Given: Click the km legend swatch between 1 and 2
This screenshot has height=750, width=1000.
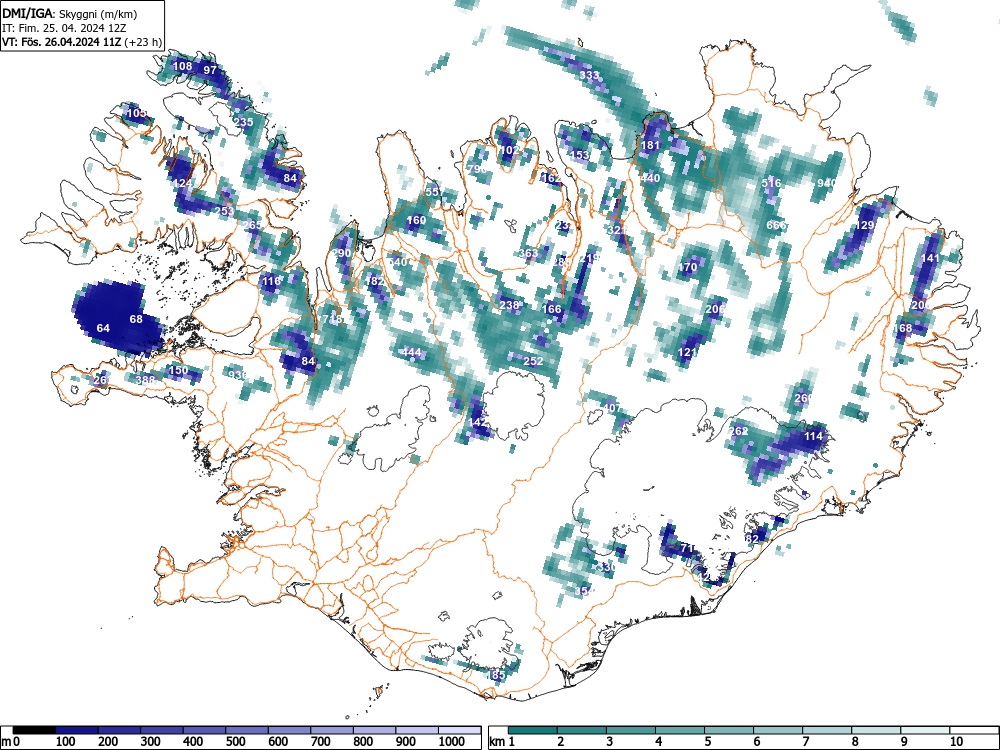Looking at the screenshot, I should 533,730.
